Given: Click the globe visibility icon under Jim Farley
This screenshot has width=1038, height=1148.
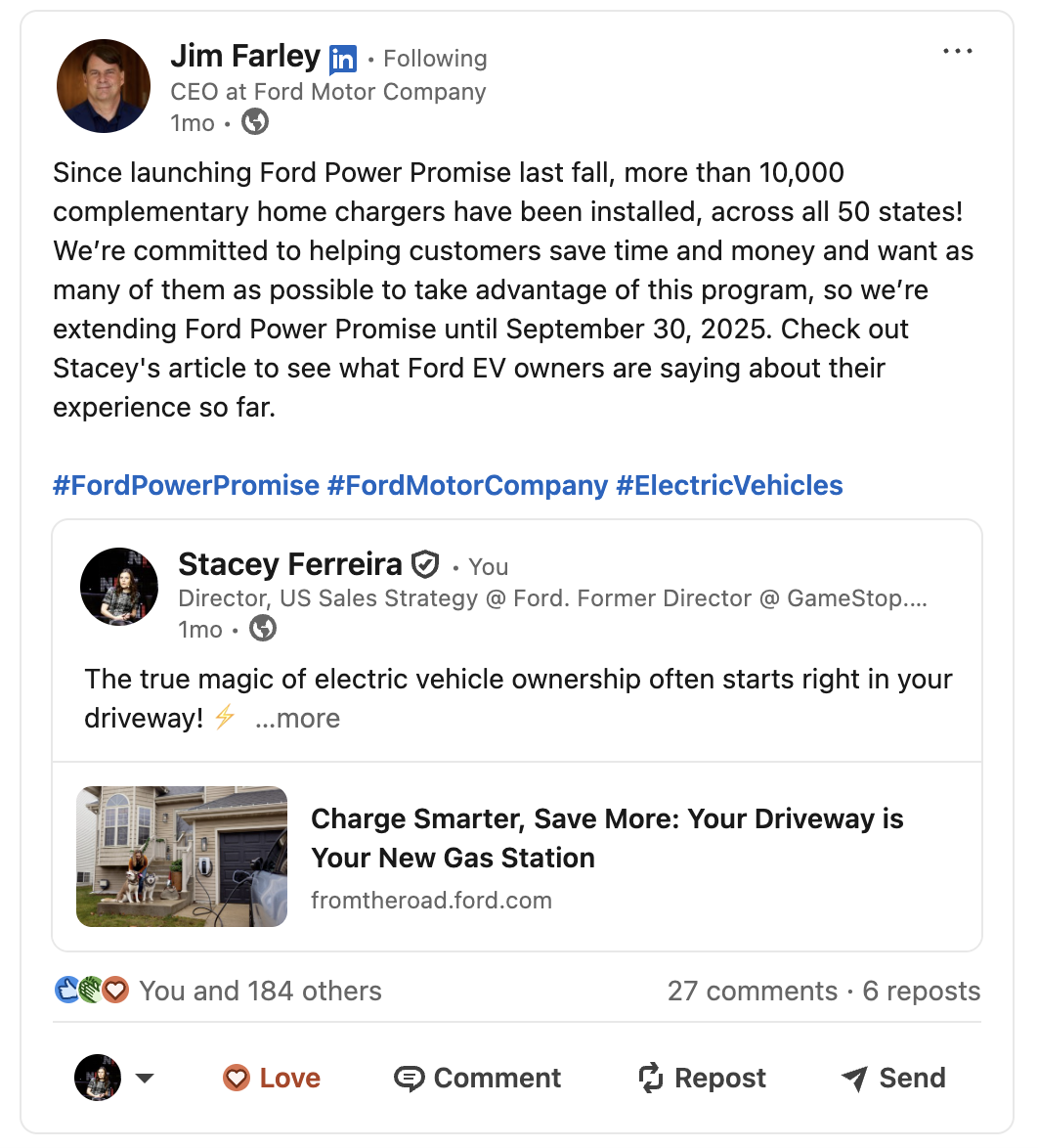Looking at the screenshot, I should coord(255,122).
